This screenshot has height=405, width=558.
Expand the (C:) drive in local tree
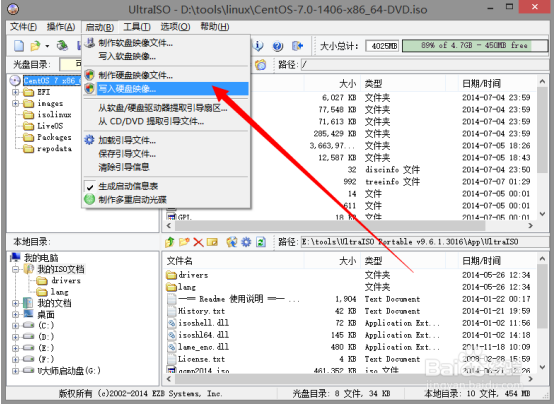(x=15, y=325)
